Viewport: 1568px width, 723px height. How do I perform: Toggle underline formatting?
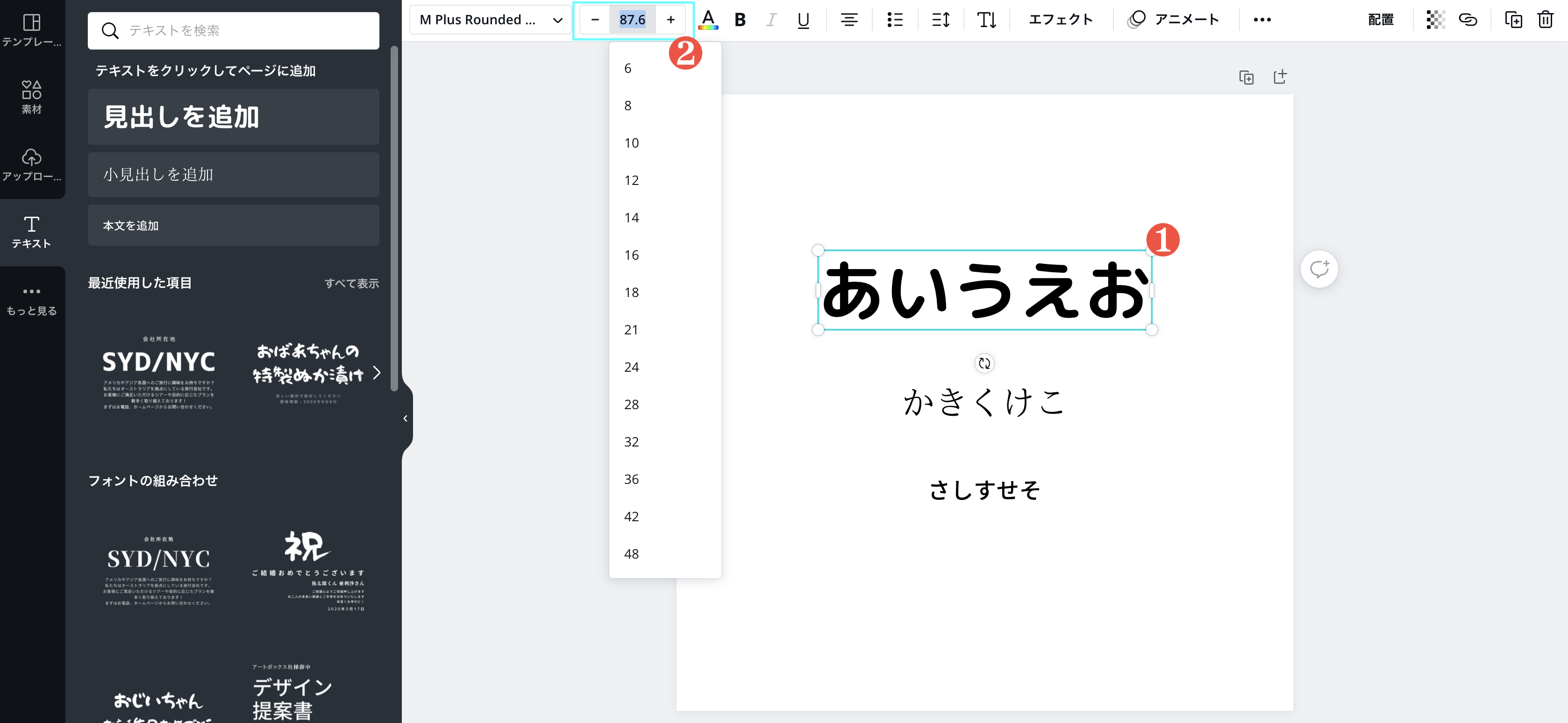pos(804,20)
